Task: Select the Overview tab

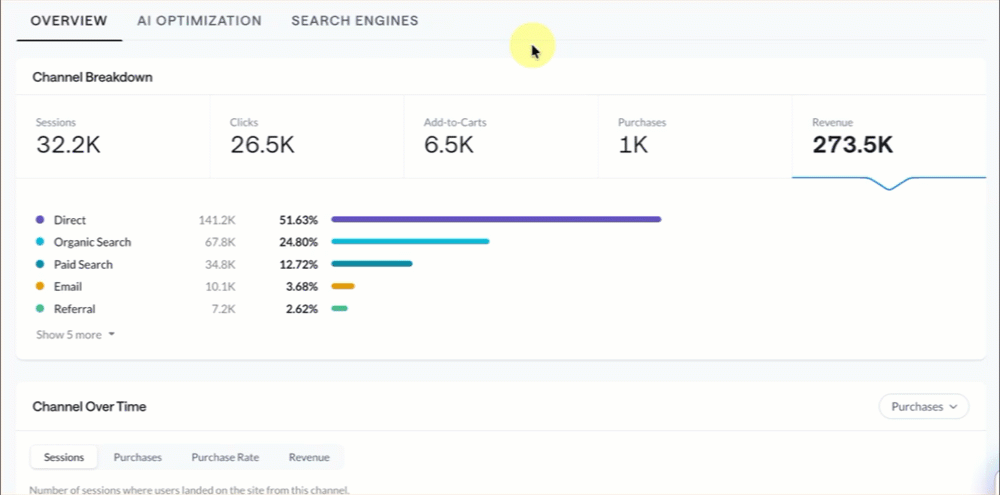Action: (x=69, y=20)
